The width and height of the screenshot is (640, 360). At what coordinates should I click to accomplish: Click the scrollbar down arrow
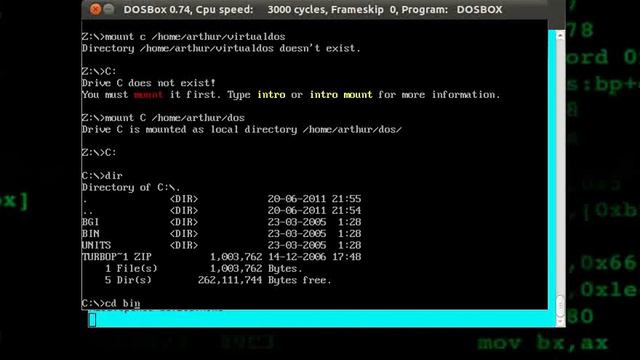560,322
